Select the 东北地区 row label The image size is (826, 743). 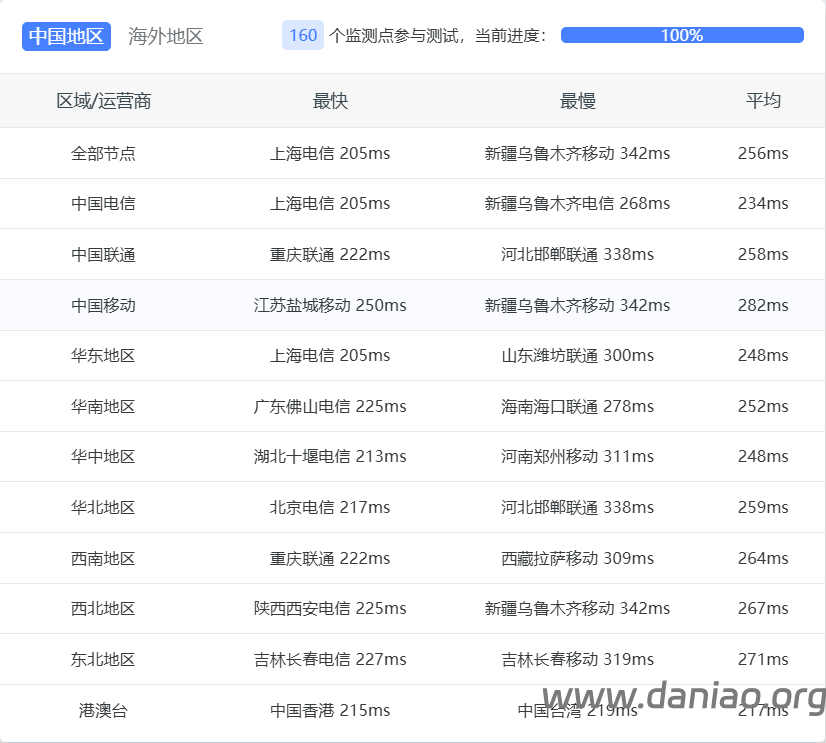coord(103,660)
